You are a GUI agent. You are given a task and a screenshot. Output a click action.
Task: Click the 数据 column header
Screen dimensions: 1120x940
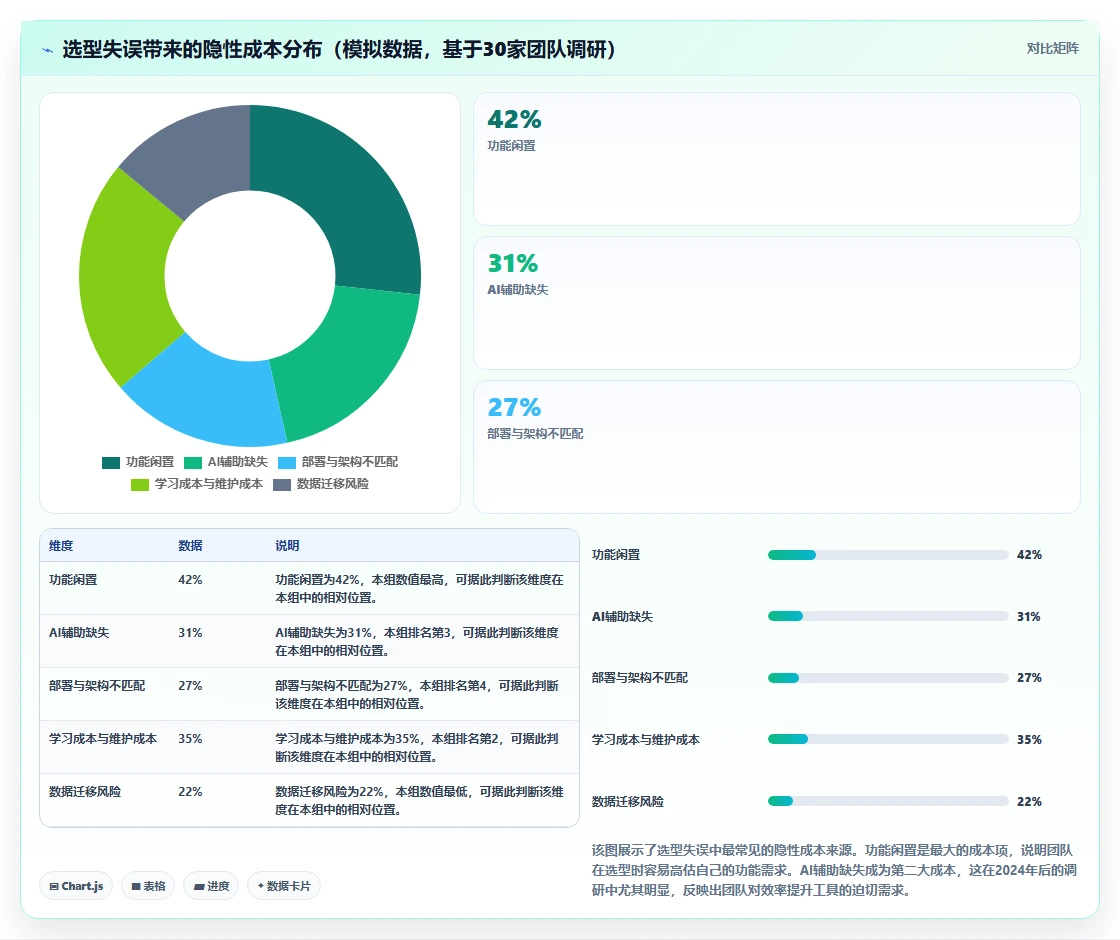click(x=190, y=546)
